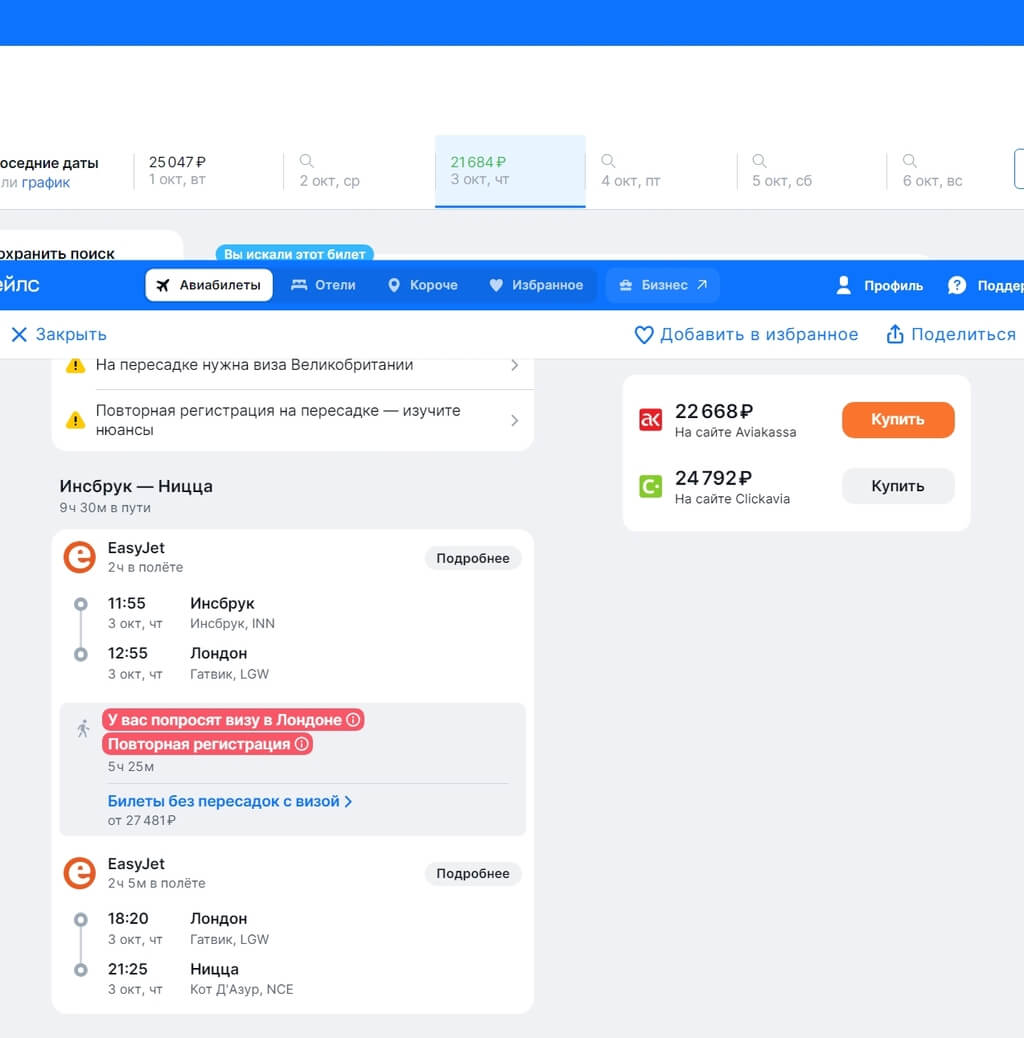
Task: Select the 3 окт, чт date 21 684₽
Action: point(510,171)
